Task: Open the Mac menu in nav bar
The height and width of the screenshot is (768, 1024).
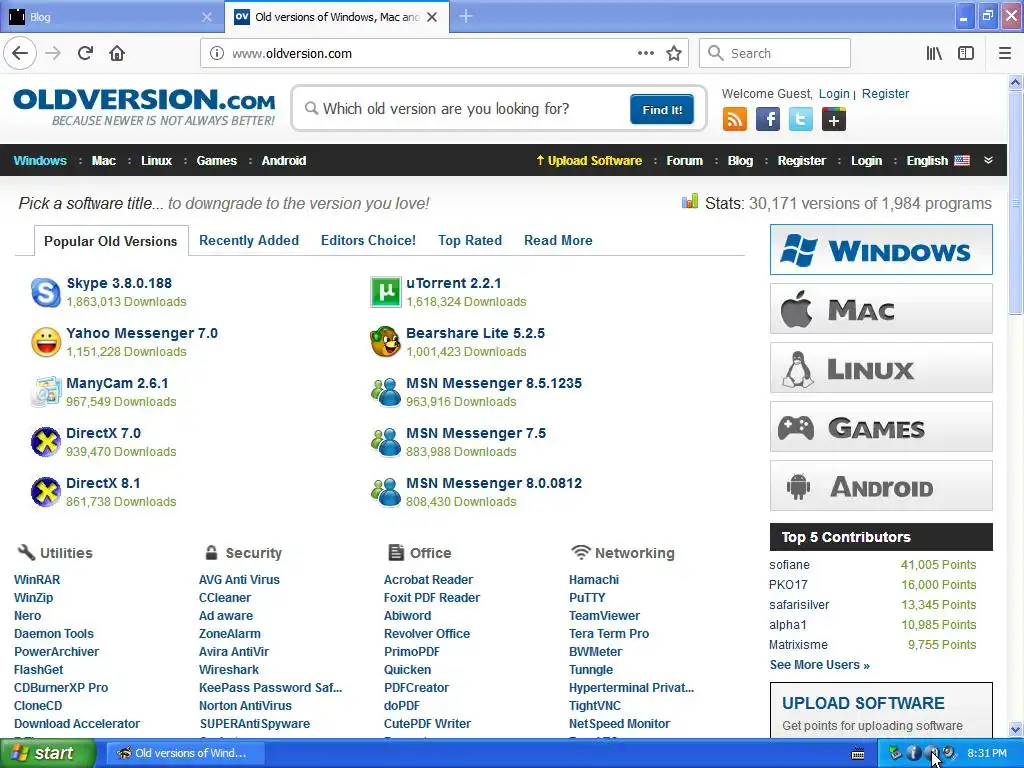Action: 103,161
